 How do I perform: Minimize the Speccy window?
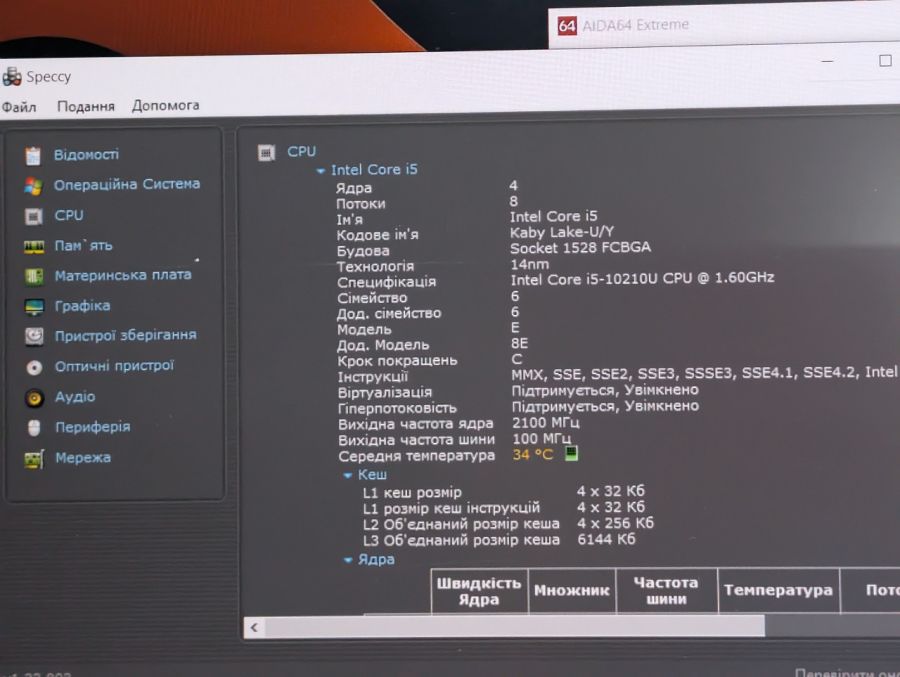[x=827, y=60]
